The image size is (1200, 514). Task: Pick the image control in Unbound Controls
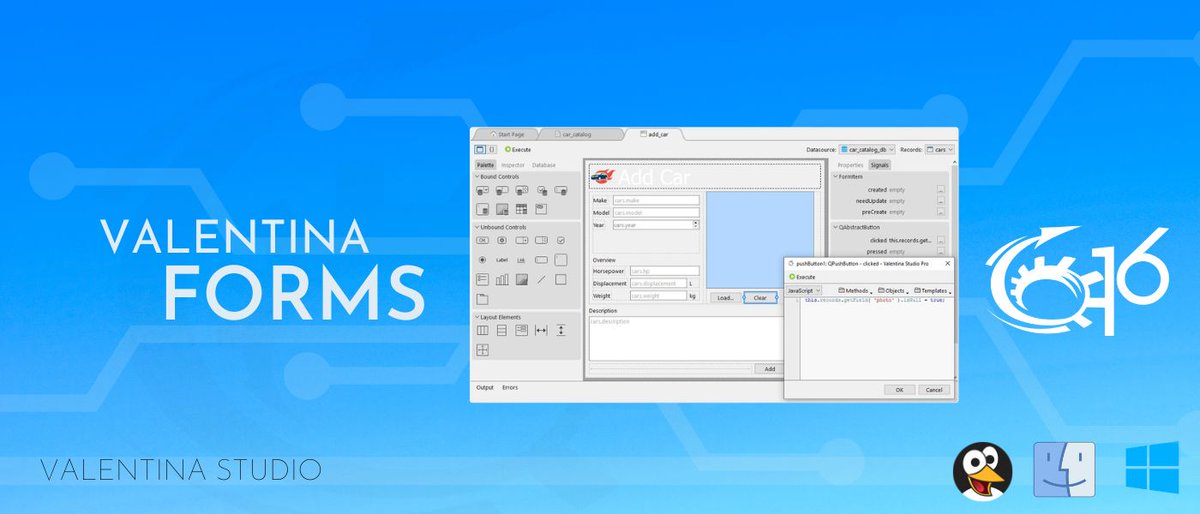pyautogui.click(x=522, y=279)
